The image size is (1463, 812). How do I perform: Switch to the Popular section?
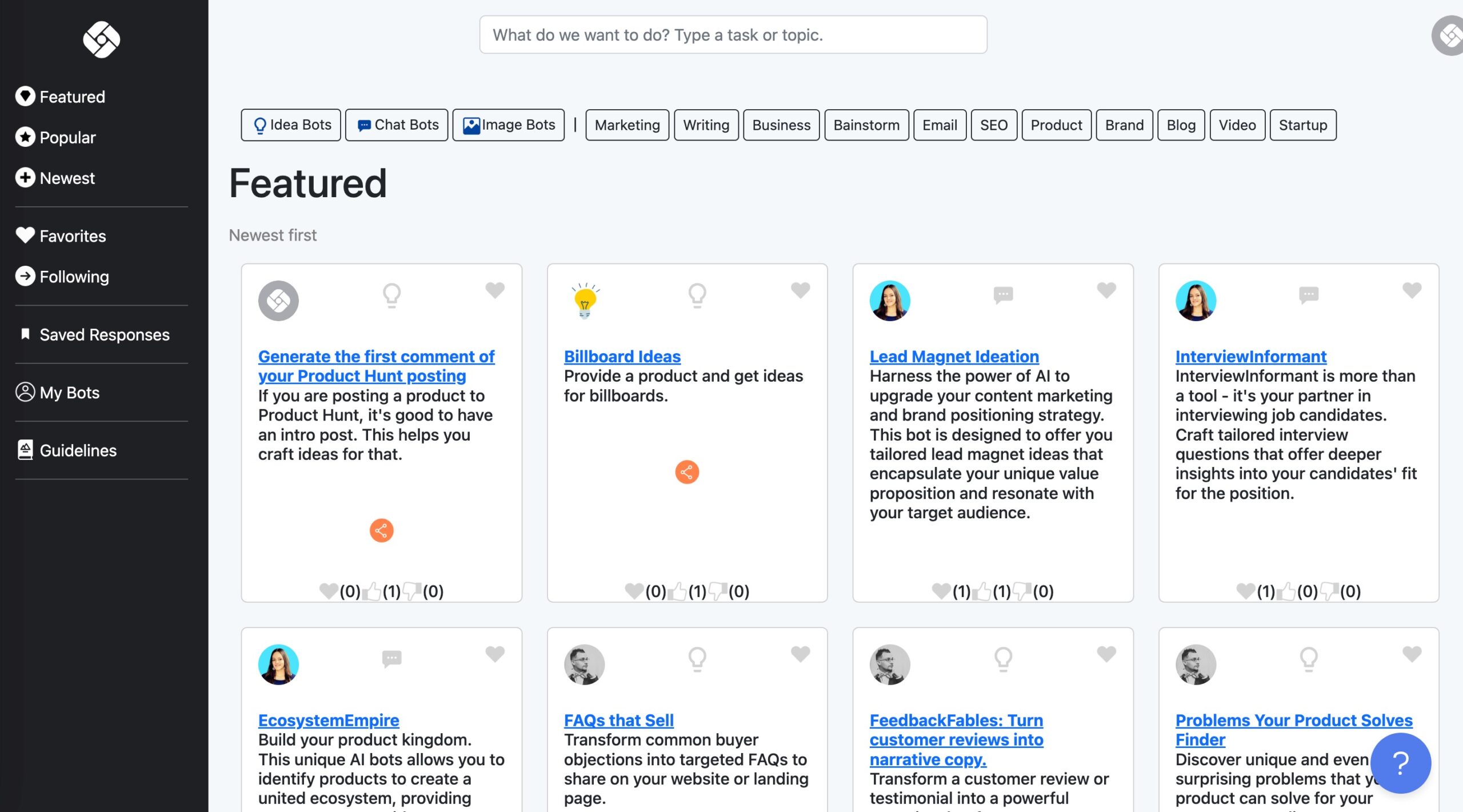[67, 137]
